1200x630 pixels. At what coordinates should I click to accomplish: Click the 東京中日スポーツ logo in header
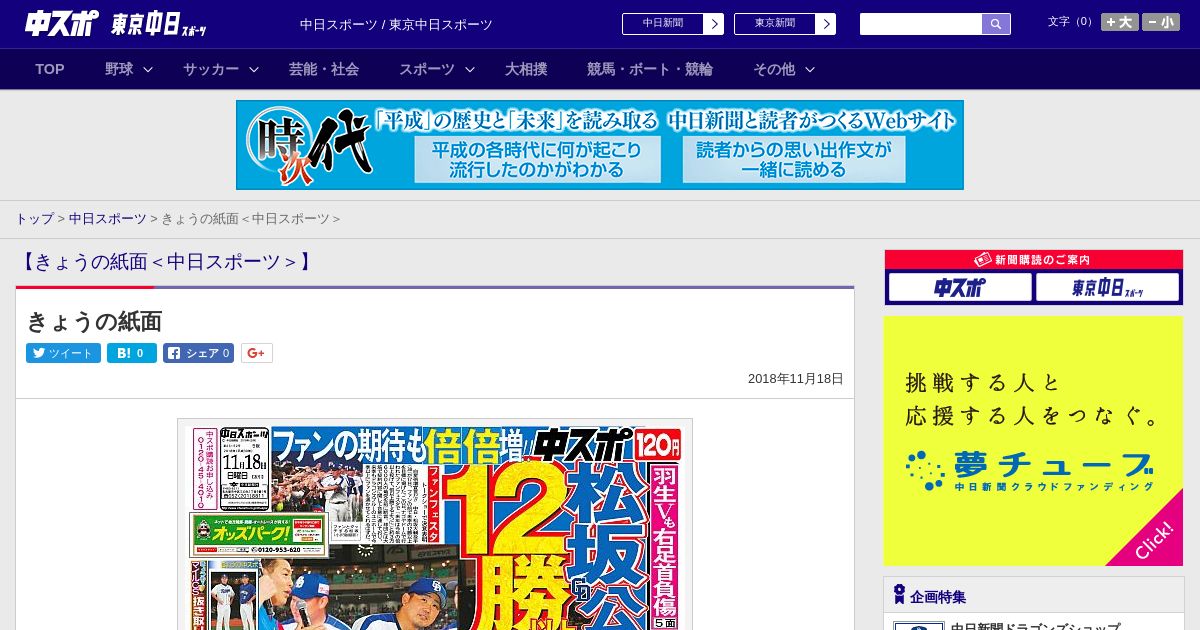click(x=158, y=24)
